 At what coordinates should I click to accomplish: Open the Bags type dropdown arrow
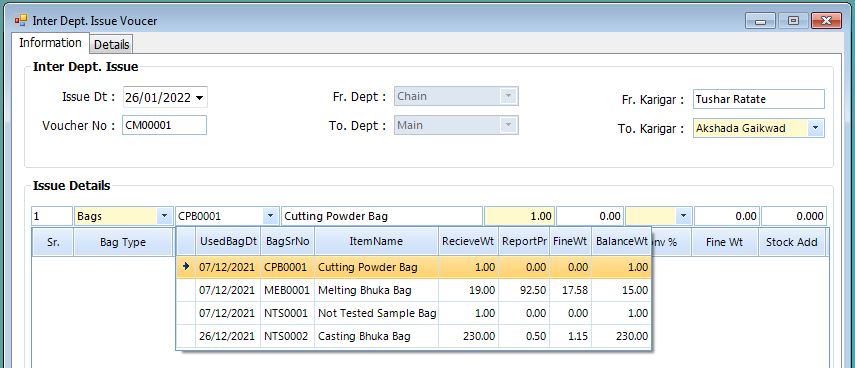tap(163, 216)
